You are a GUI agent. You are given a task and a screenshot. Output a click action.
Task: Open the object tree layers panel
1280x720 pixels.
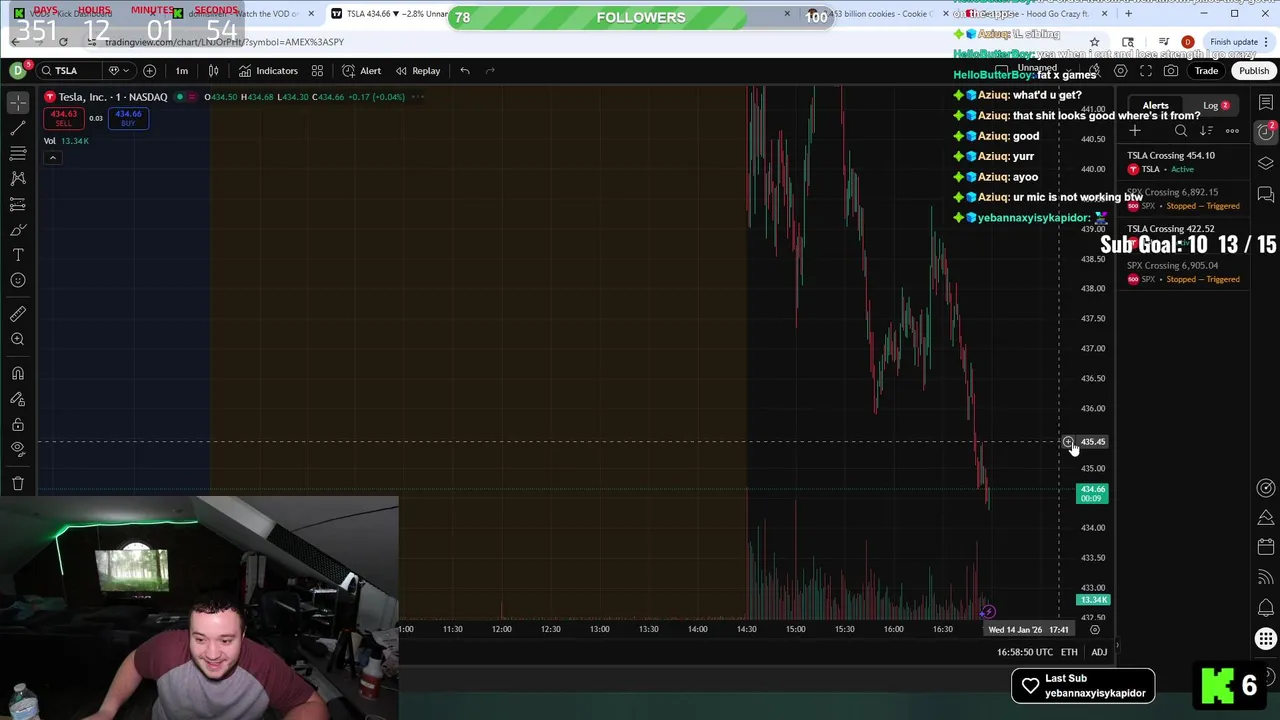1265,163
